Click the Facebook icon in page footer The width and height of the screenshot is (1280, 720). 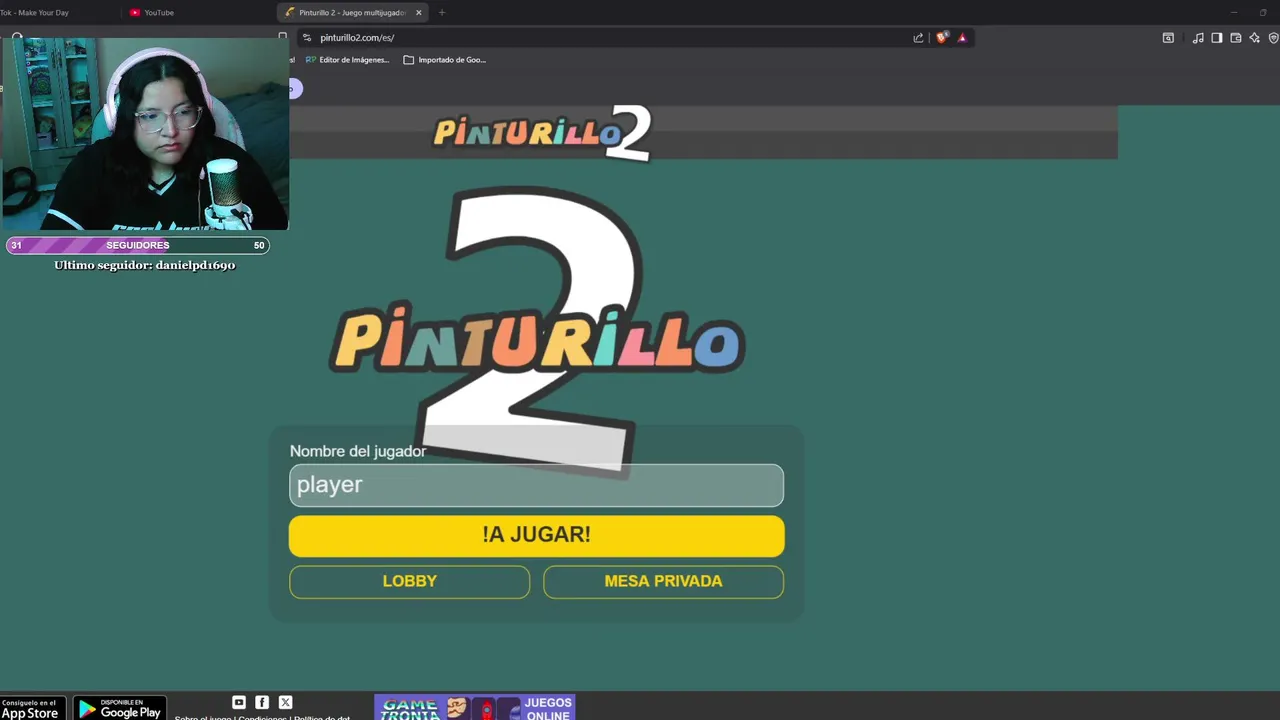click(x=262, y=703)
